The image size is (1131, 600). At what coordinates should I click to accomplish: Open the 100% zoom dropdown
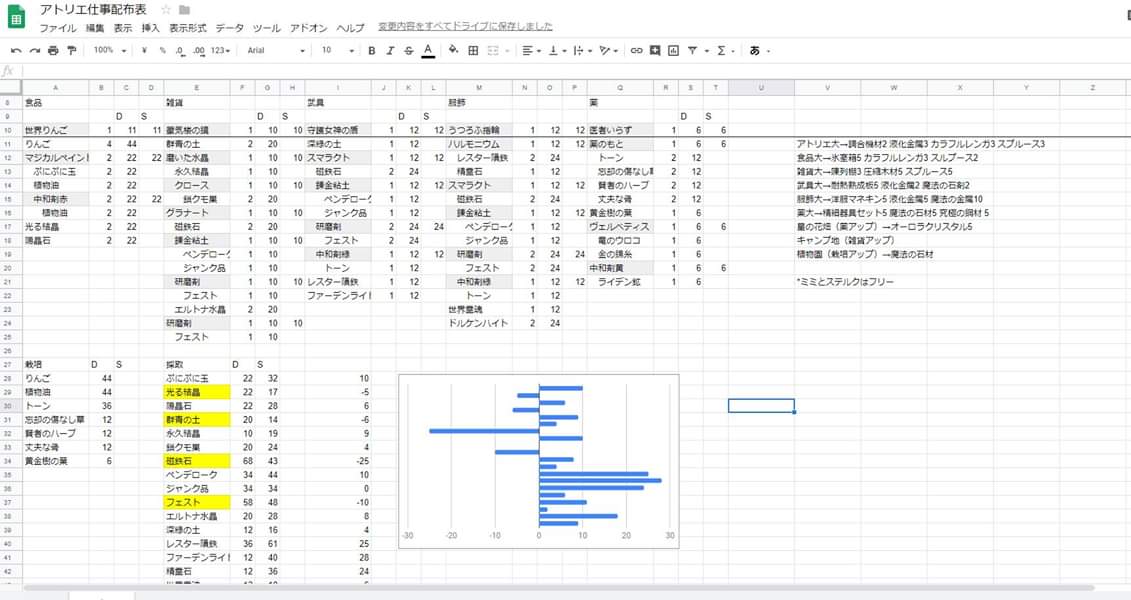pos(110,50)
